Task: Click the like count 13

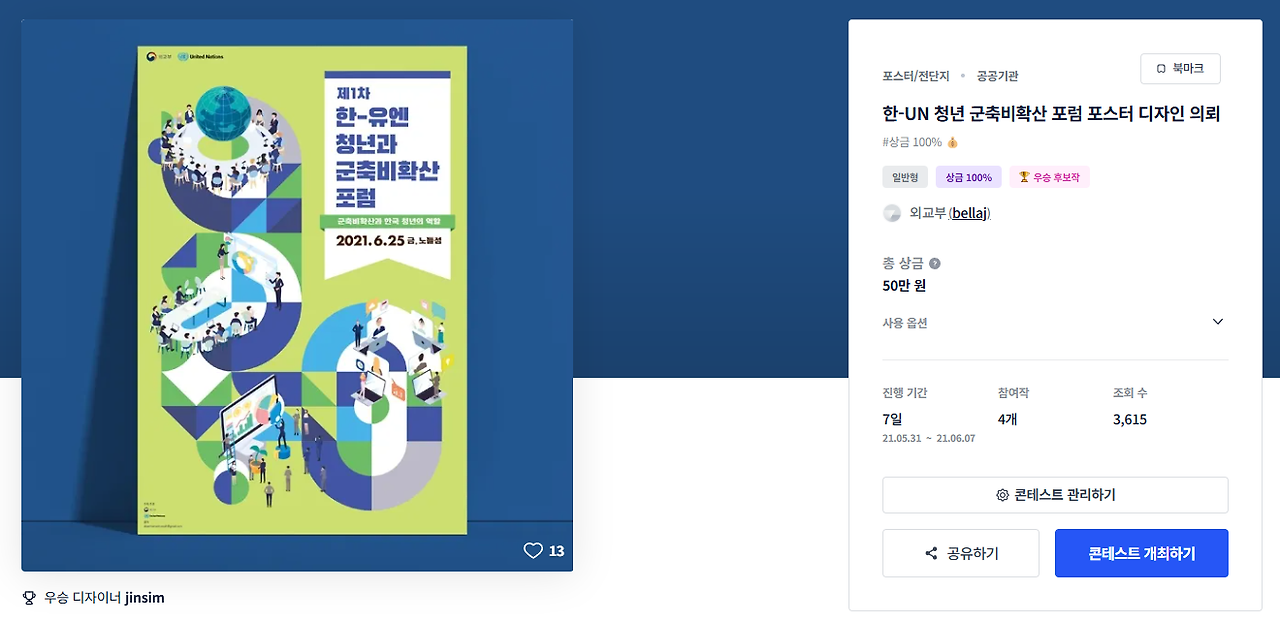Action: coord(557,551)
